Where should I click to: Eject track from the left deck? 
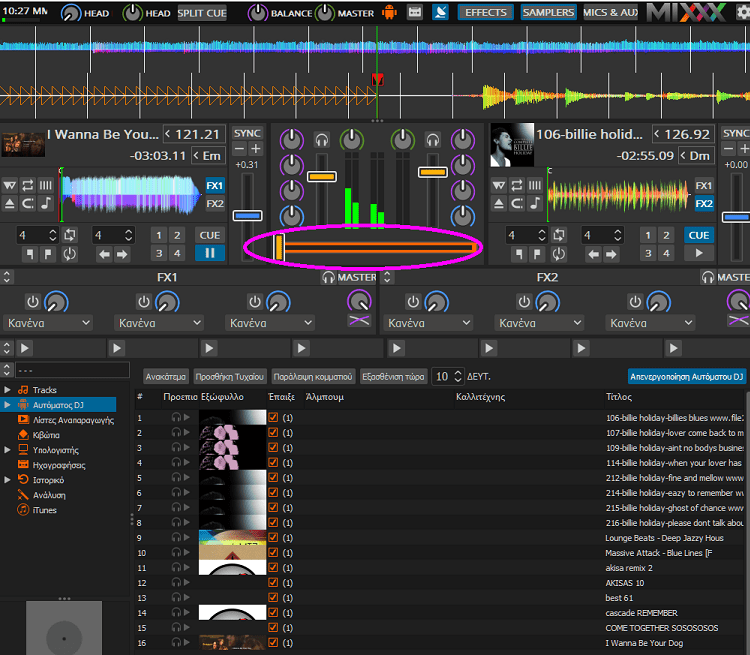click(10, 204)
